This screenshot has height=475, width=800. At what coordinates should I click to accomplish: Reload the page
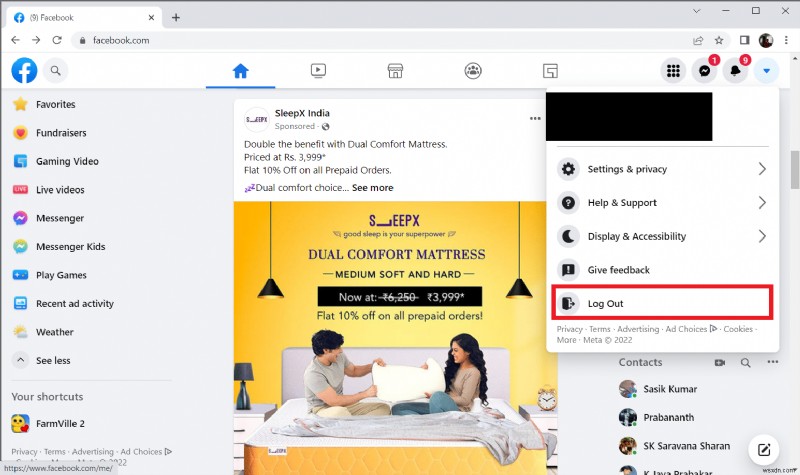pyautogui.click(x=57, y=40)
